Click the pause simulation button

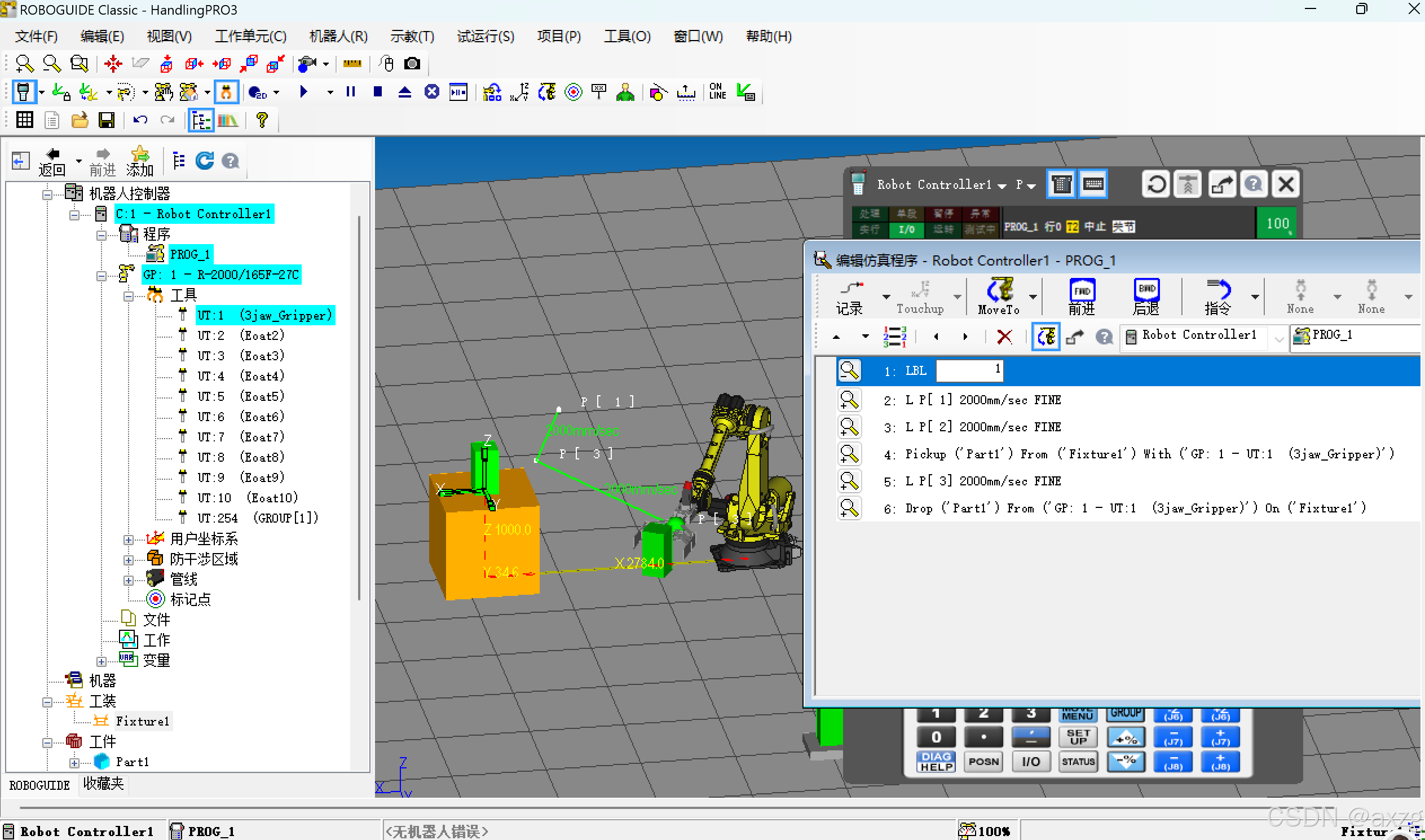[x=350, y=92]
